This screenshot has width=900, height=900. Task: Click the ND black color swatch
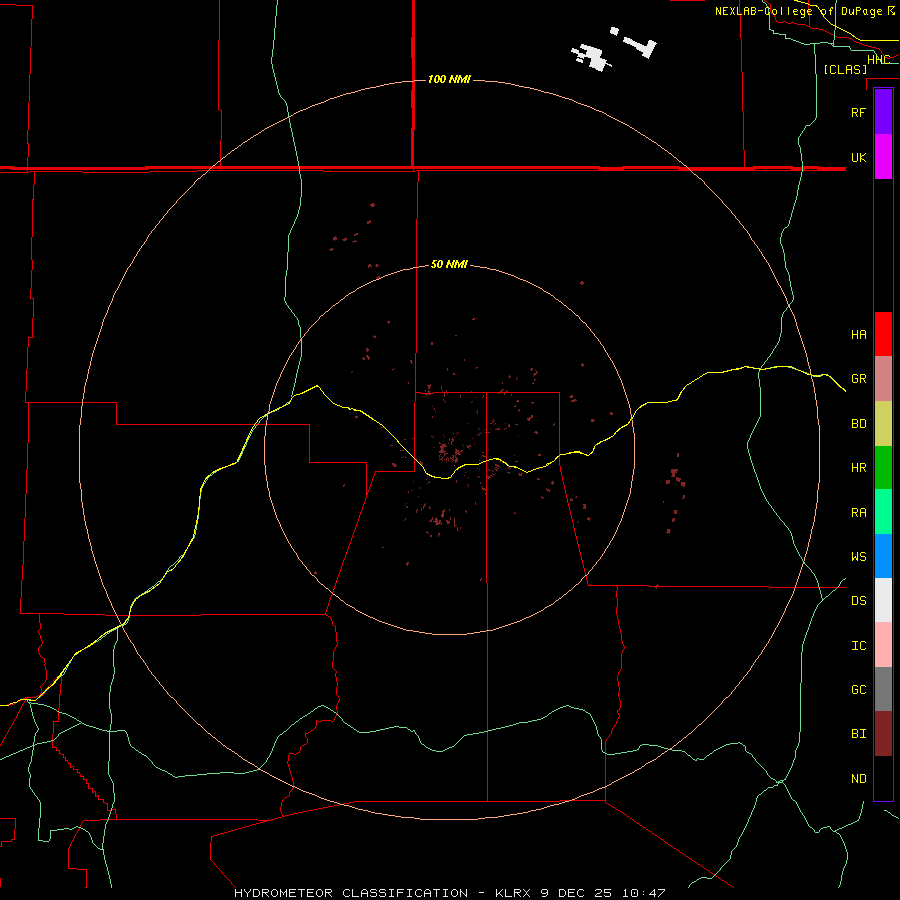[883, 778]
